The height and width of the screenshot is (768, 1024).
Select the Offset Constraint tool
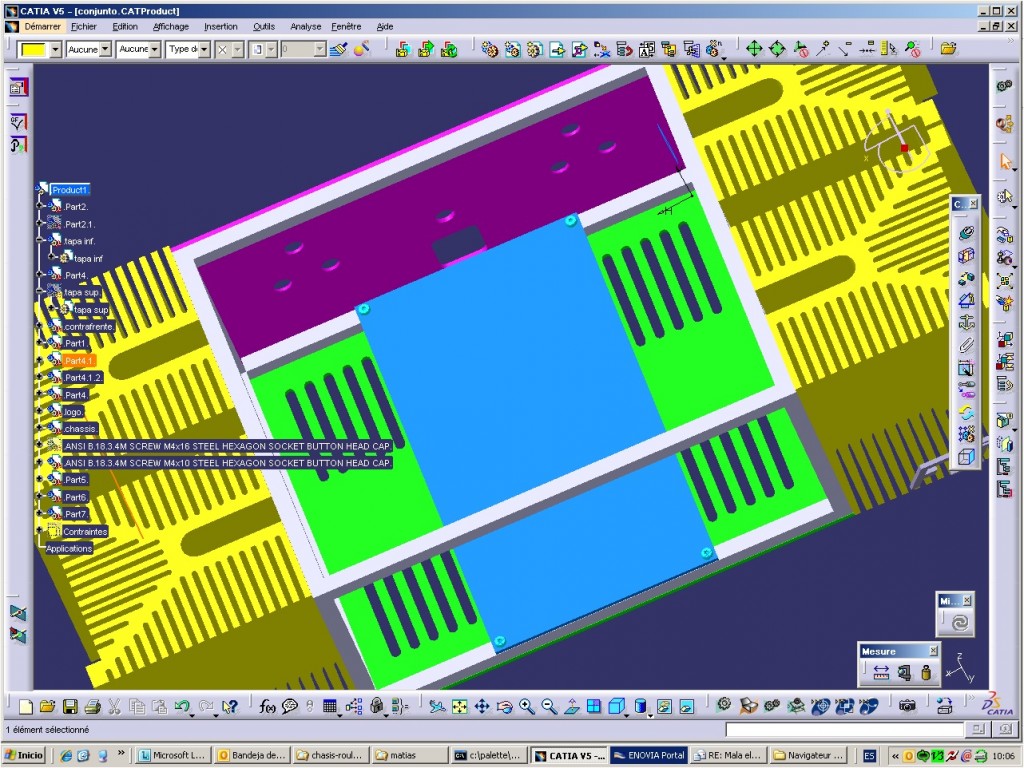pyautogui.click(x=967, y=278)
